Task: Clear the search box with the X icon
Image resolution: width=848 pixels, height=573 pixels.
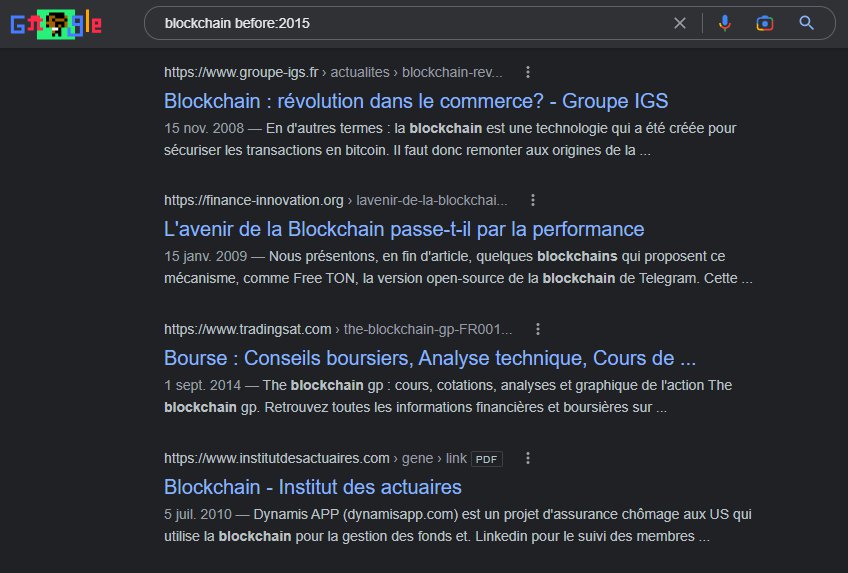Action: [x=680, y=23]
